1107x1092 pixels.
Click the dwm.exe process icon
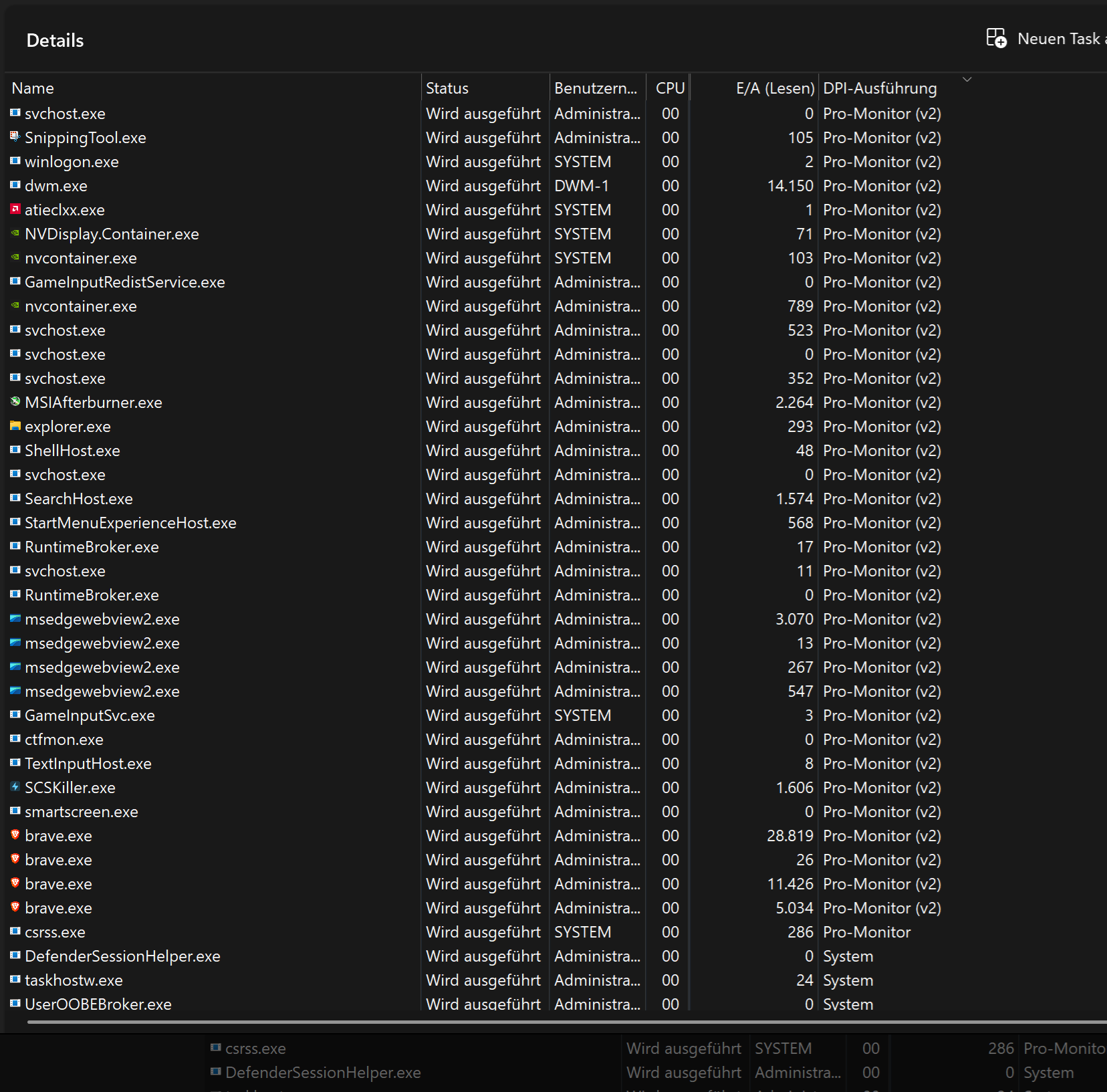tap(15, 185)
